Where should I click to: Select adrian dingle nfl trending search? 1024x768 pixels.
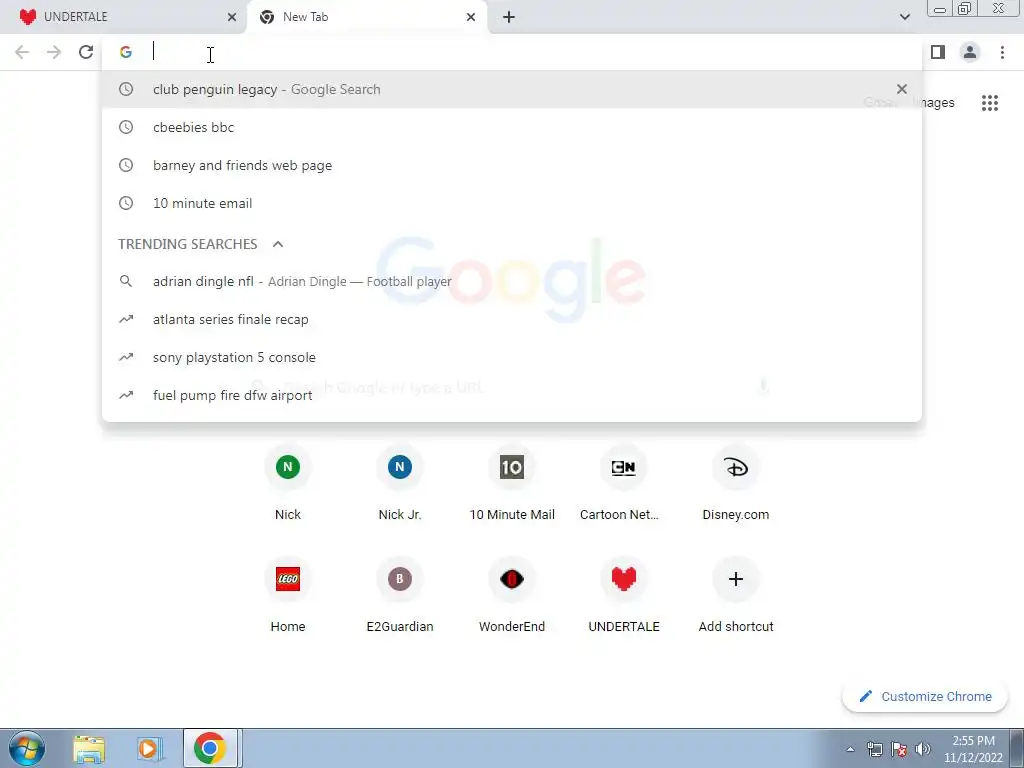pyautogui.click(x=511, y=281)
